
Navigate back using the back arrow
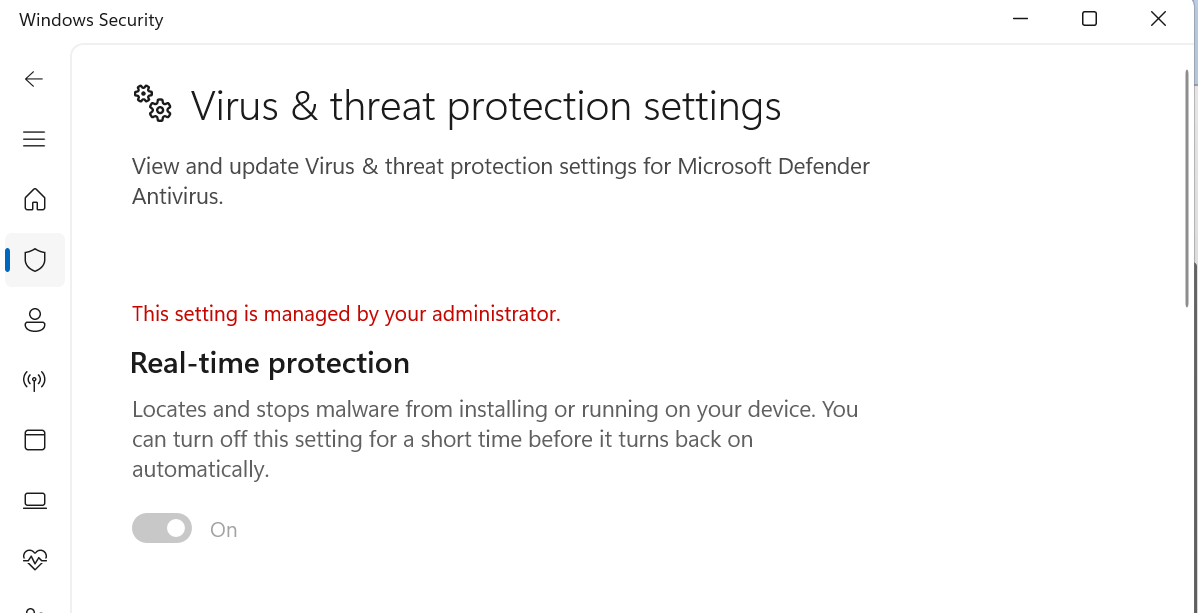coord(34,79)
